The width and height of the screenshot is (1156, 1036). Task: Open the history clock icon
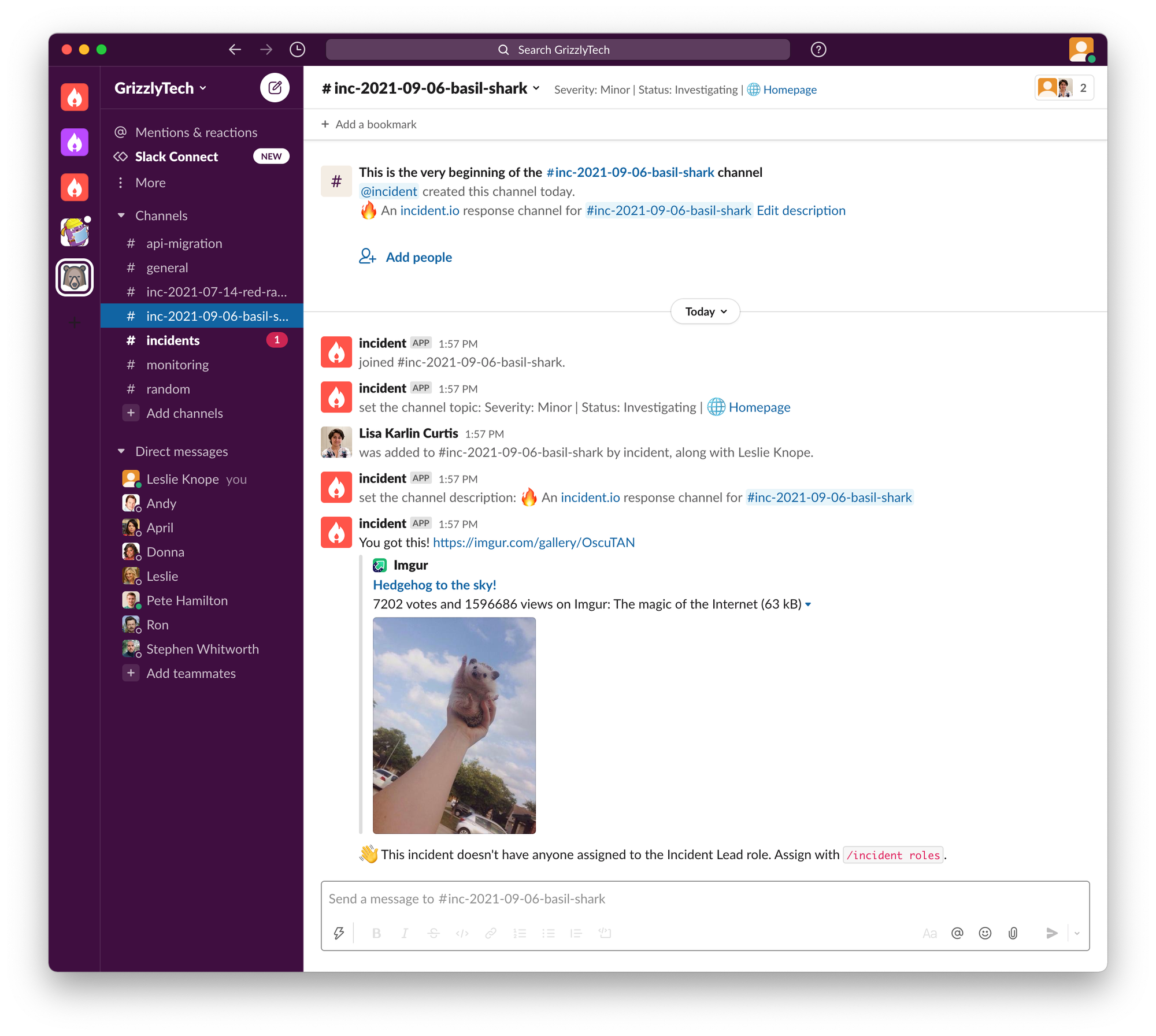pos(297,50)
